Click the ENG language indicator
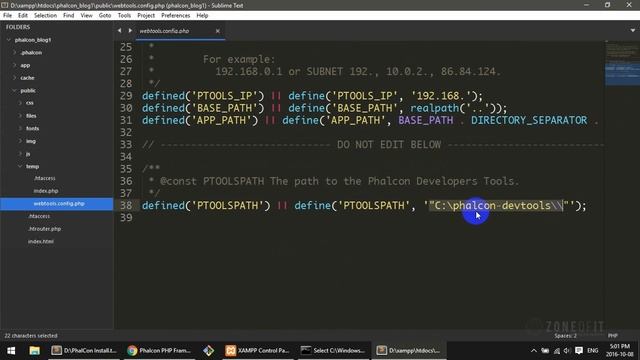 [x=593, y=351]
